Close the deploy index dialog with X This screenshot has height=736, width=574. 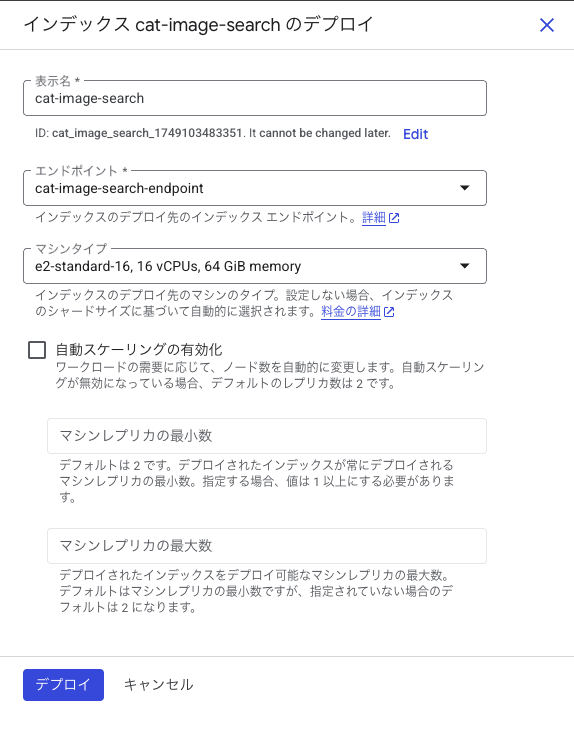click(x=547, y=25)
